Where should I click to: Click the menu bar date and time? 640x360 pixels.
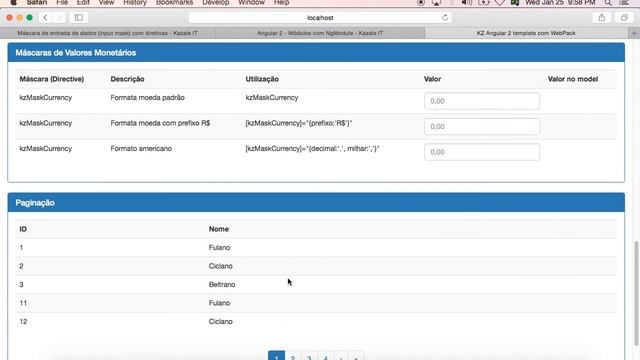tap(560, 2)
